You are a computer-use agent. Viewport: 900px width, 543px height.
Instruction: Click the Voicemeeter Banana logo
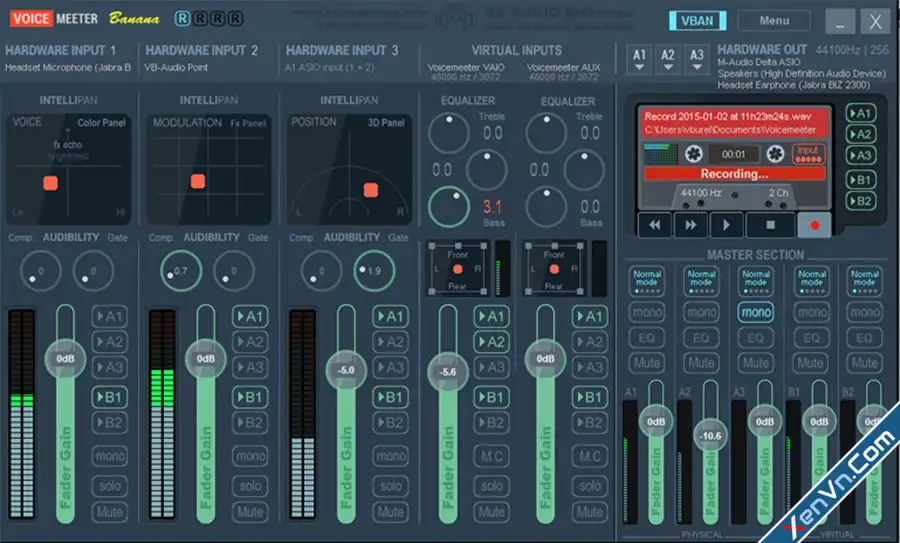(85, 19)
